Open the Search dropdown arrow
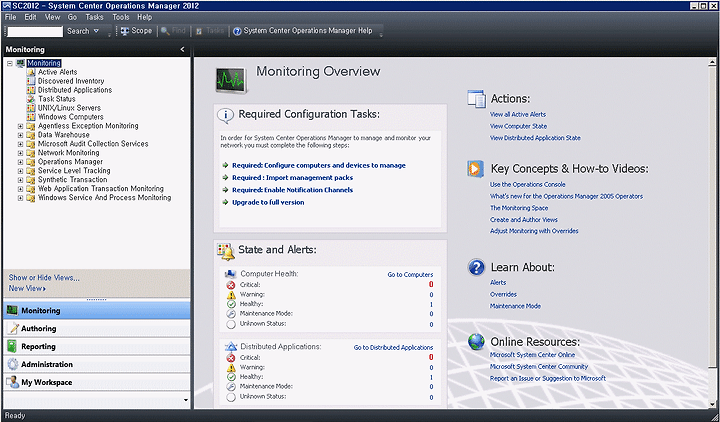The image size is (720, 422). (96, 31)
